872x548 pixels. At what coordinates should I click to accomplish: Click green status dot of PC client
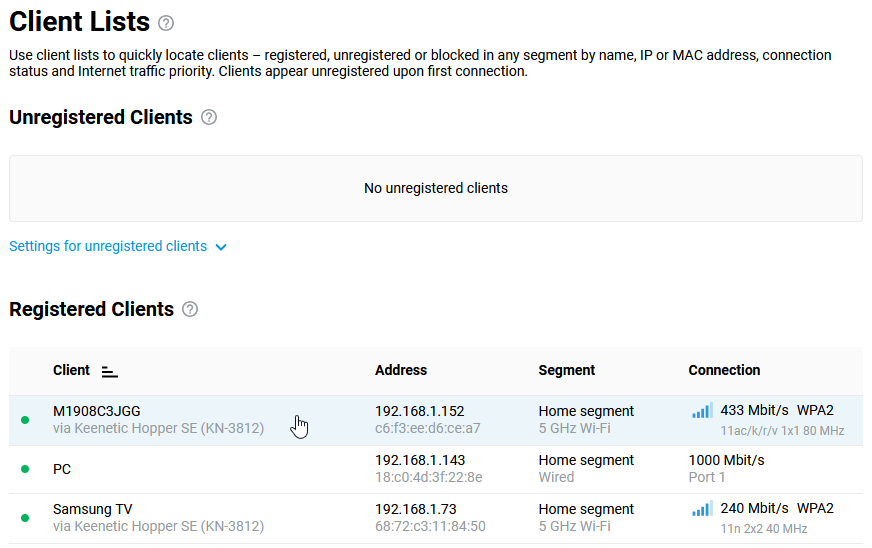click(x=25, y=469)
